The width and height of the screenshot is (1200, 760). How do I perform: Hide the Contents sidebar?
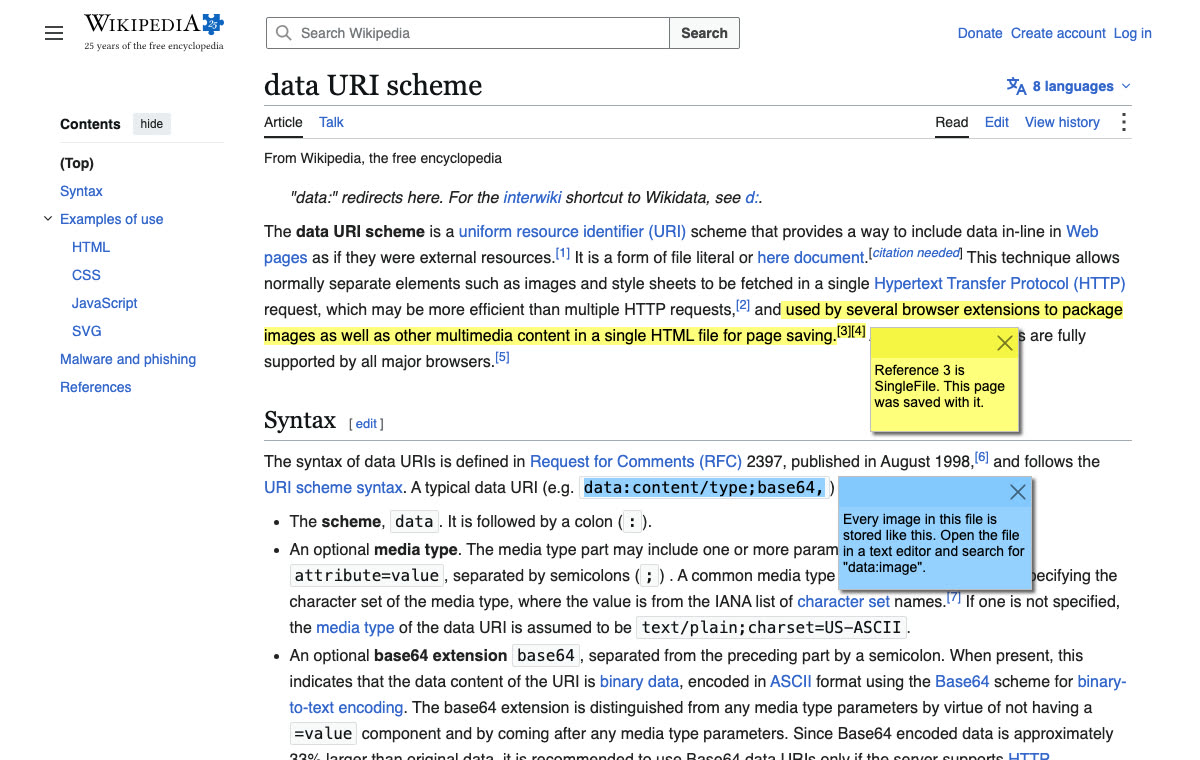151,124
